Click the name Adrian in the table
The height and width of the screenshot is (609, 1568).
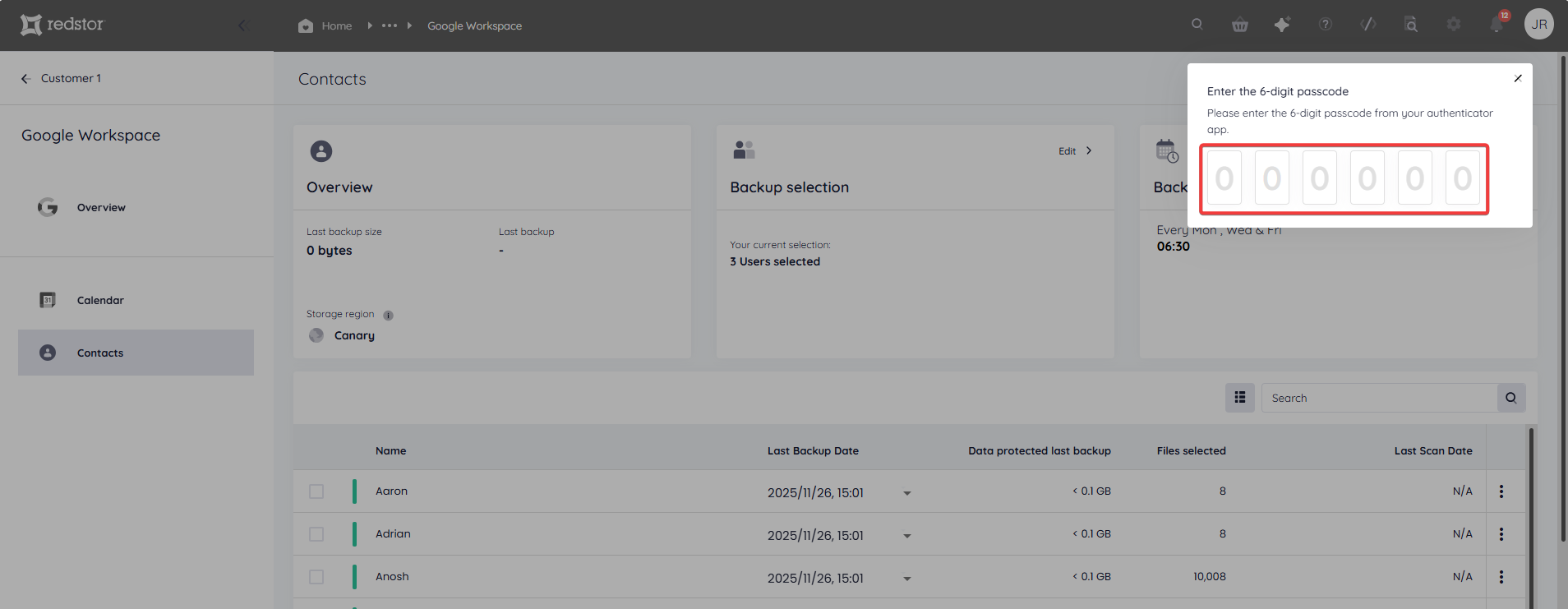[393, 533]
